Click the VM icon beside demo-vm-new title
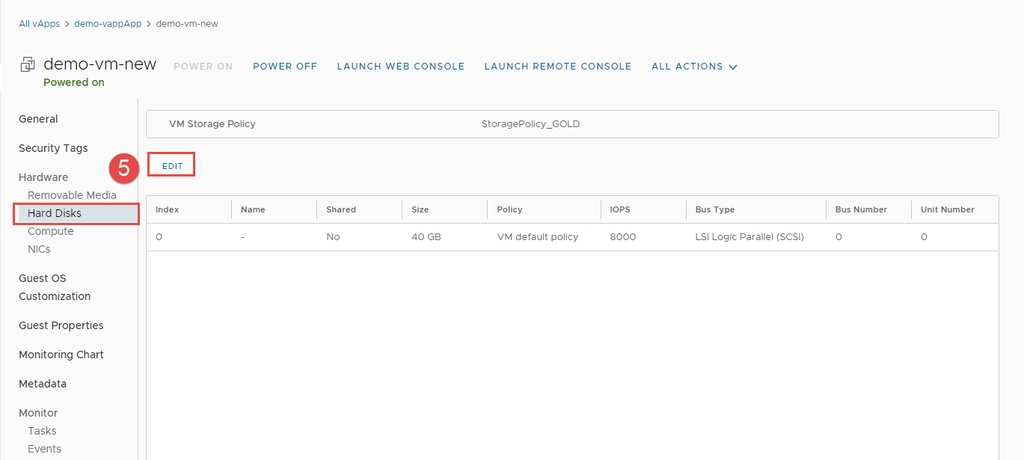This screenshot has height=460, width=1024. pos(27,65)
